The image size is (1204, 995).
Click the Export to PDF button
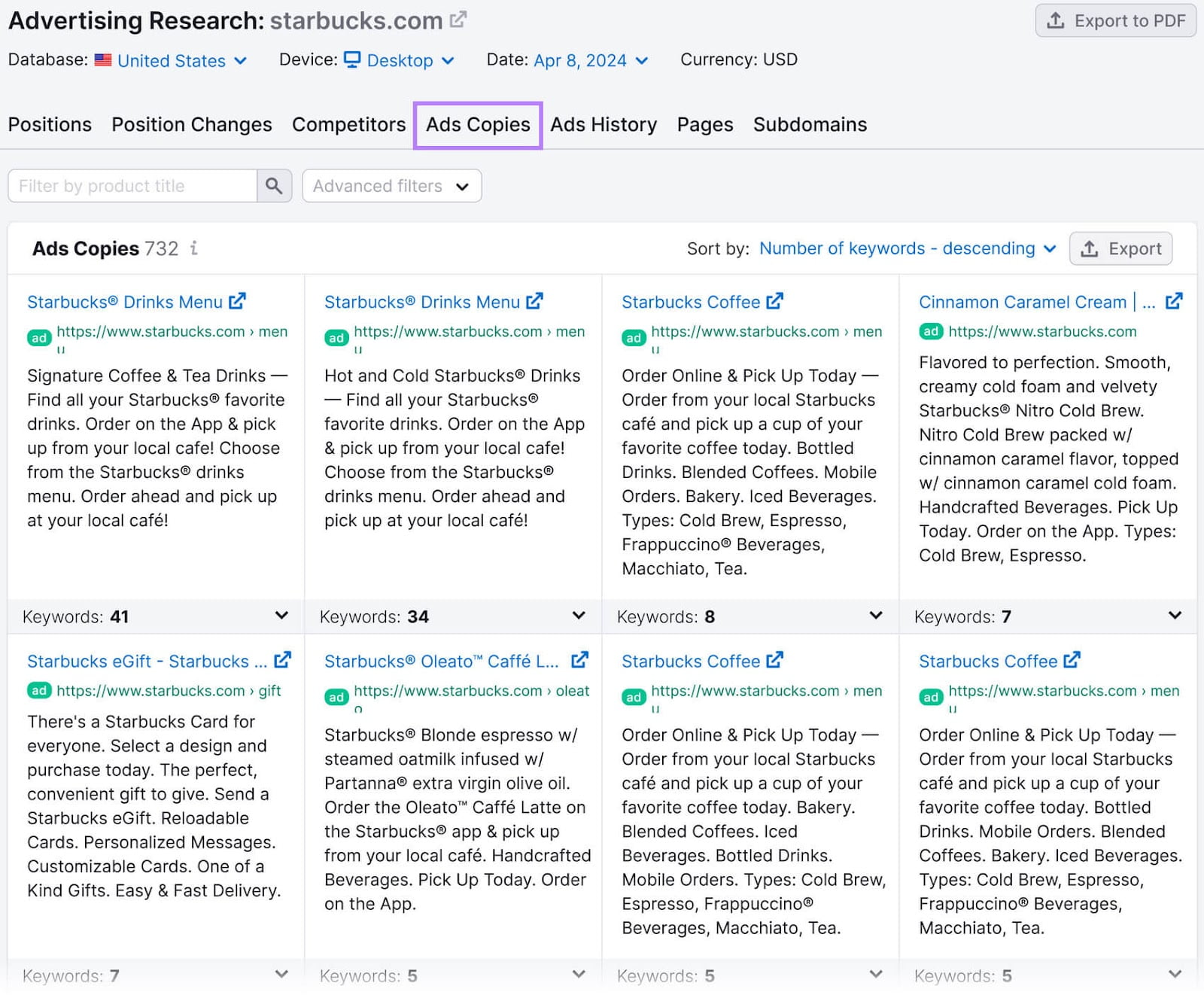pos(1115,21)
